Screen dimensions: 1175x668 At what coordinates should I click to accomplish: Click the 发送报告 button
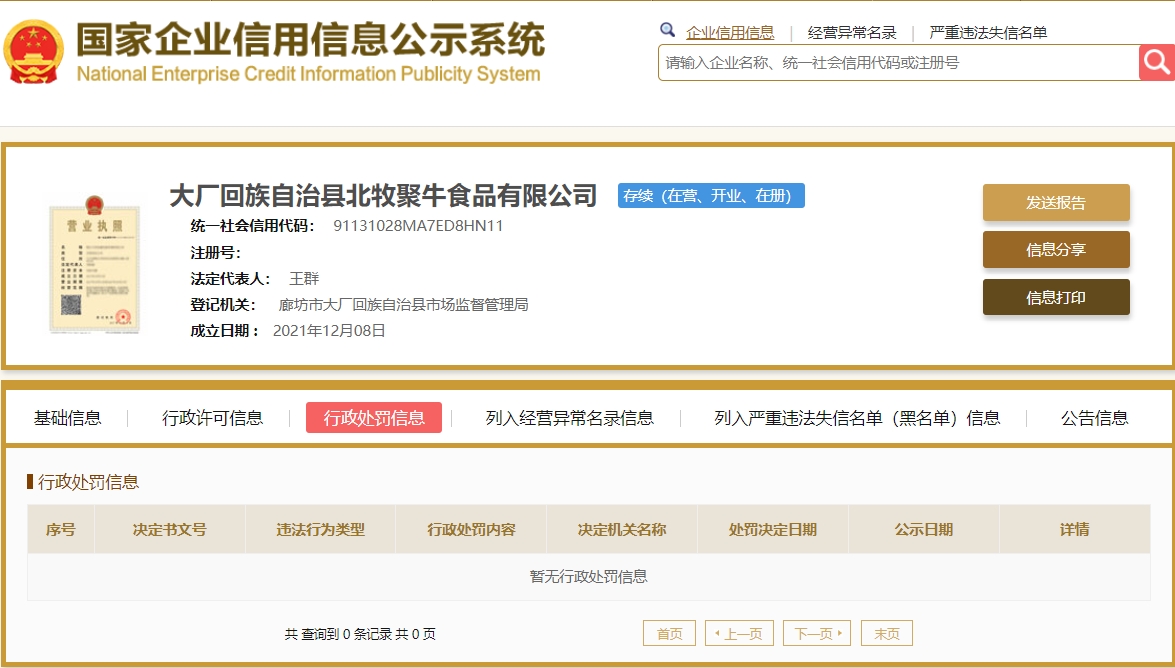tap(1056, 202)
